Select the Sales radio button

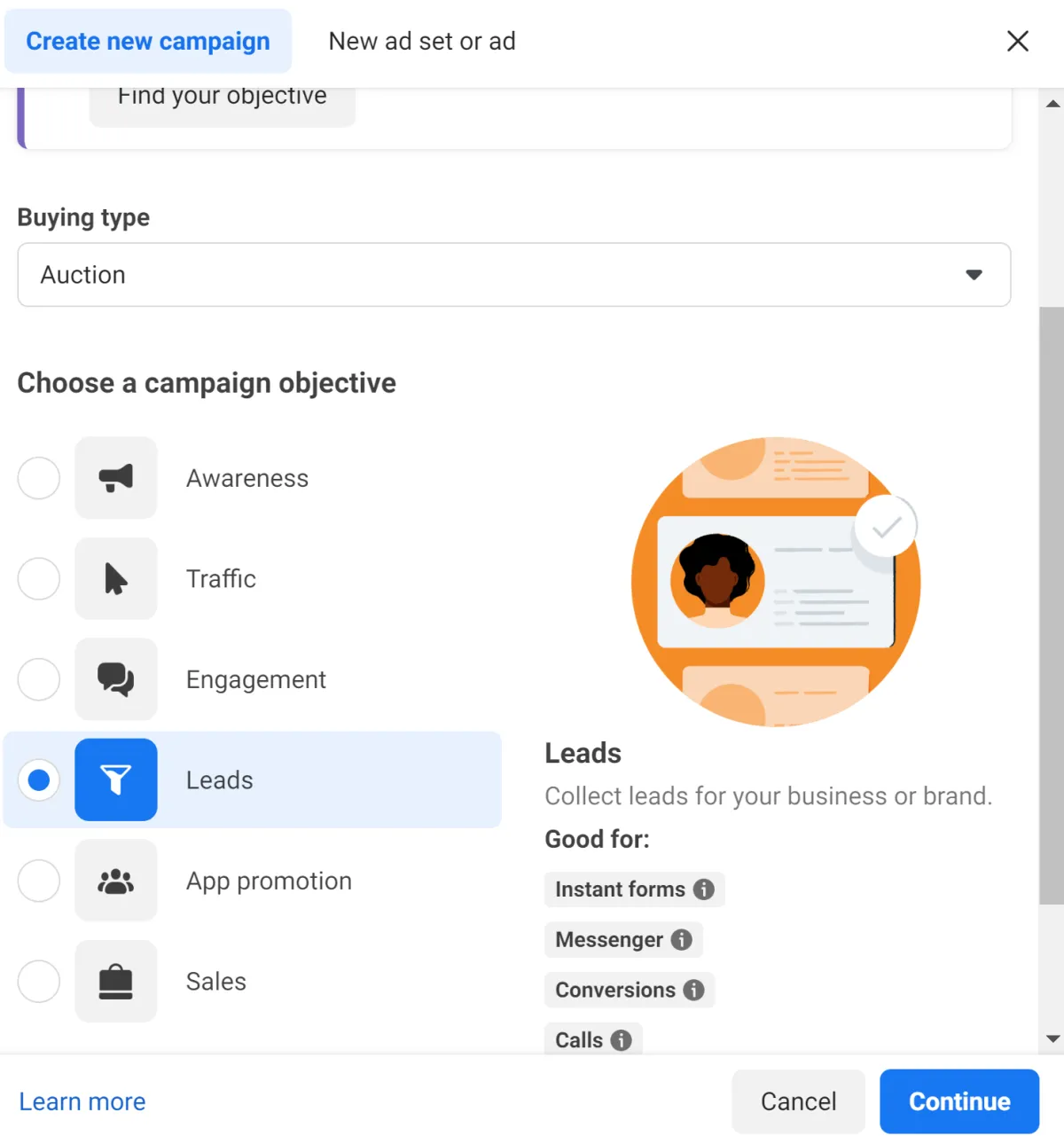click(x=39, y=981)
